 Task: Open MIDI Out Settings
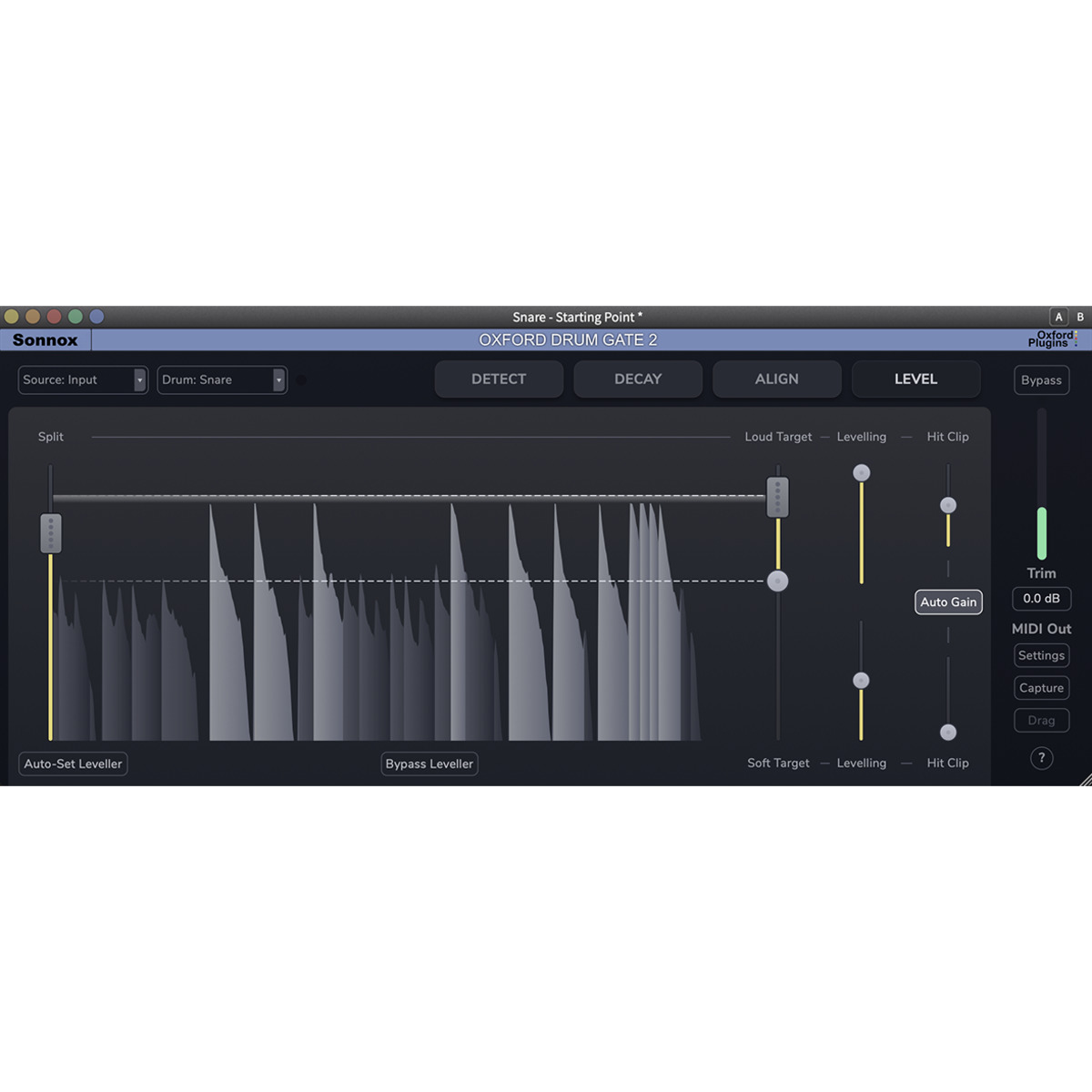pos(1041,656)
